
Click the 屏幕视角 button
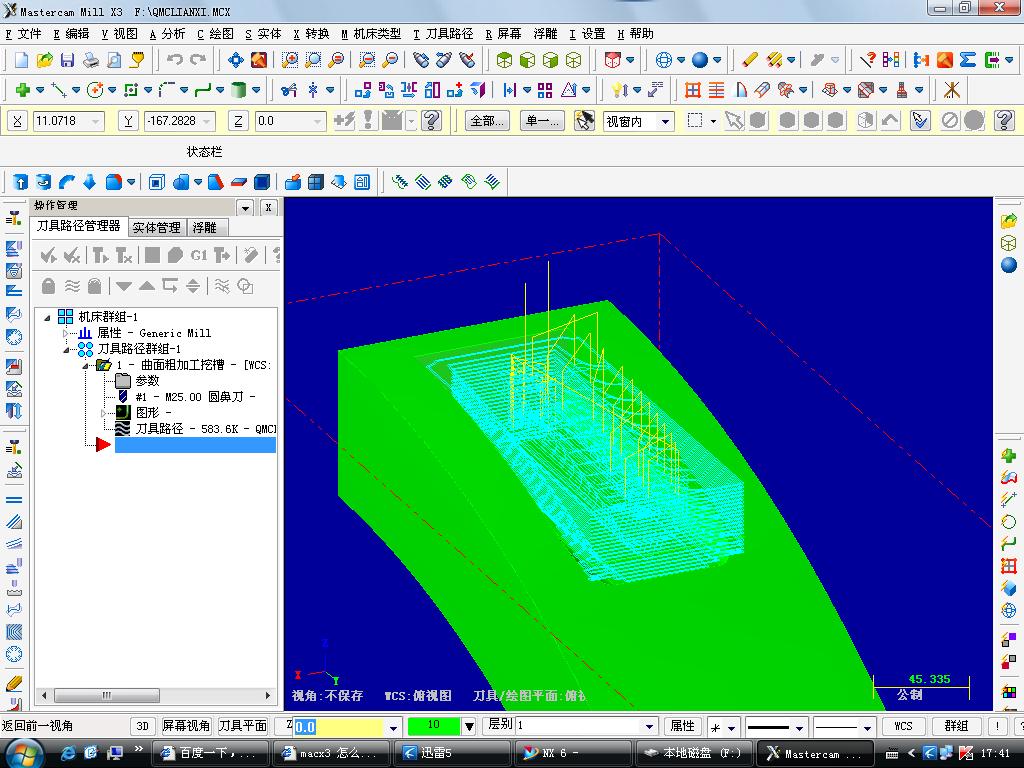186,726
